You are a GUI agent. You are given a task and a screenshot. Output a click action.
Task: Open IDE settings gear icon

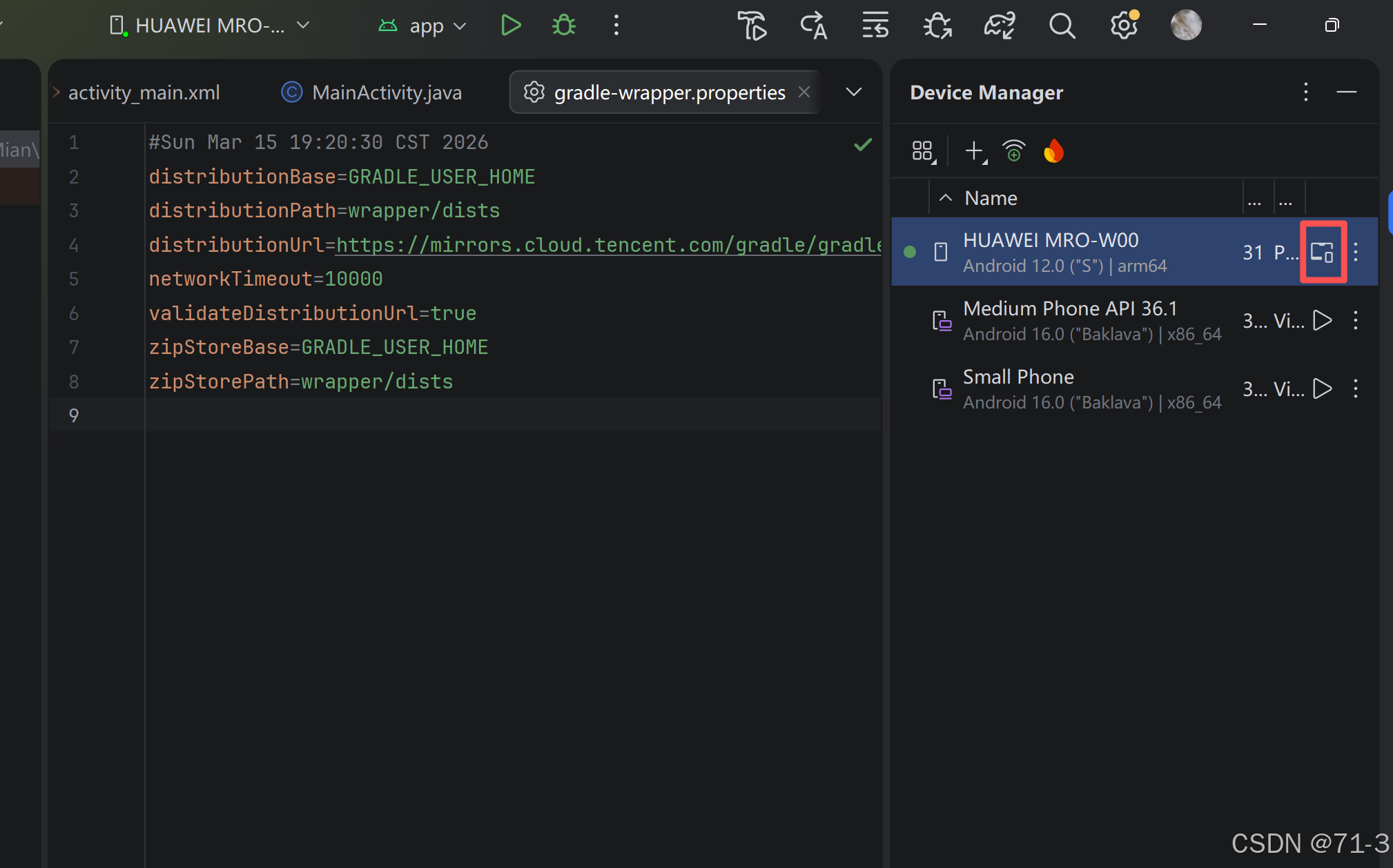point(1123,26)
